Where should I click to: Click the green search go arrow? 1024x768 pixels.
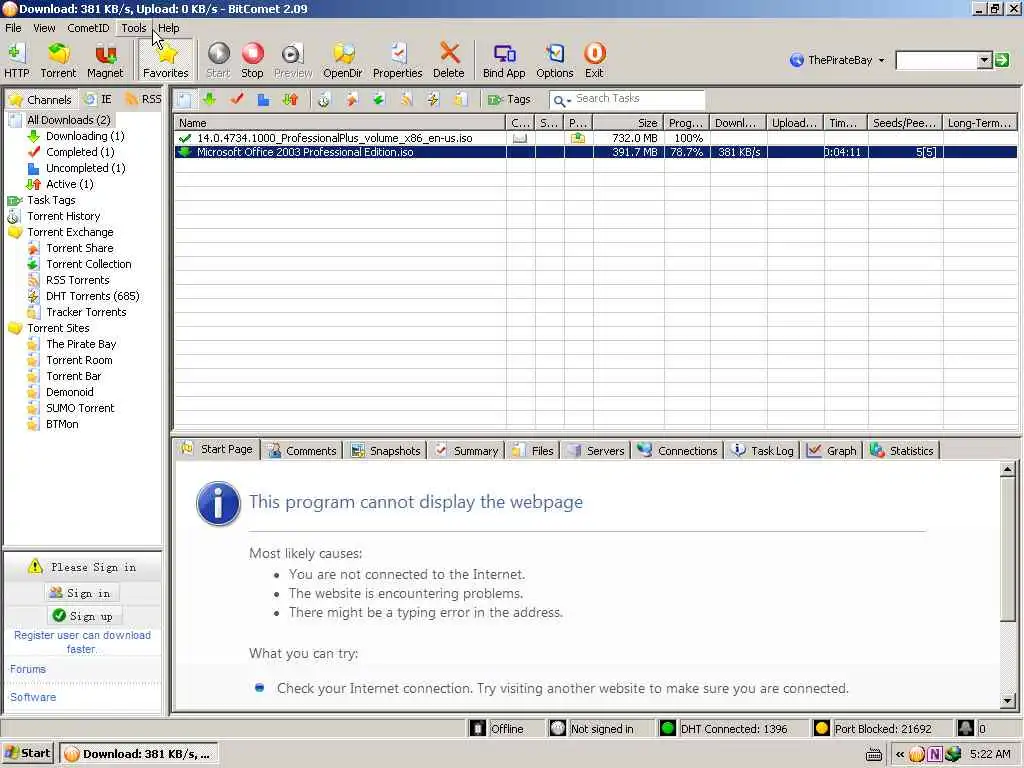click(1002, 61)
